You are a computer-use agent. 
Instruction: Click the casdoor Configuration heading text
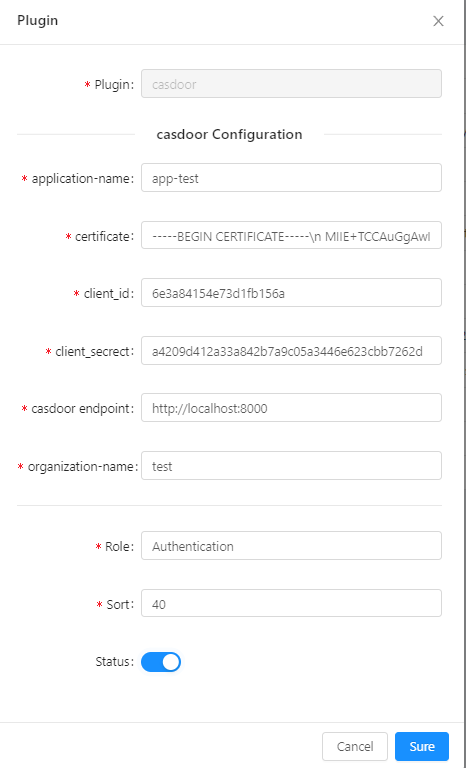coord(229,134)
